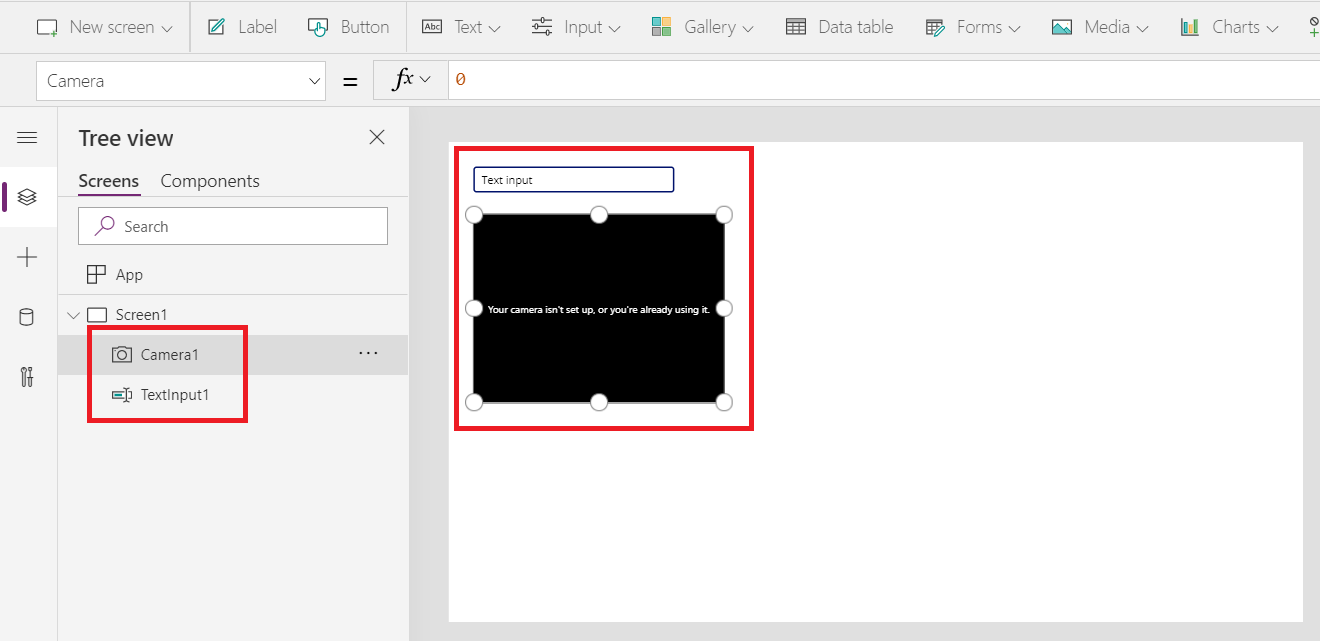
Task: Open the fx formula function dropdown
Action: [x=410, y=80]
